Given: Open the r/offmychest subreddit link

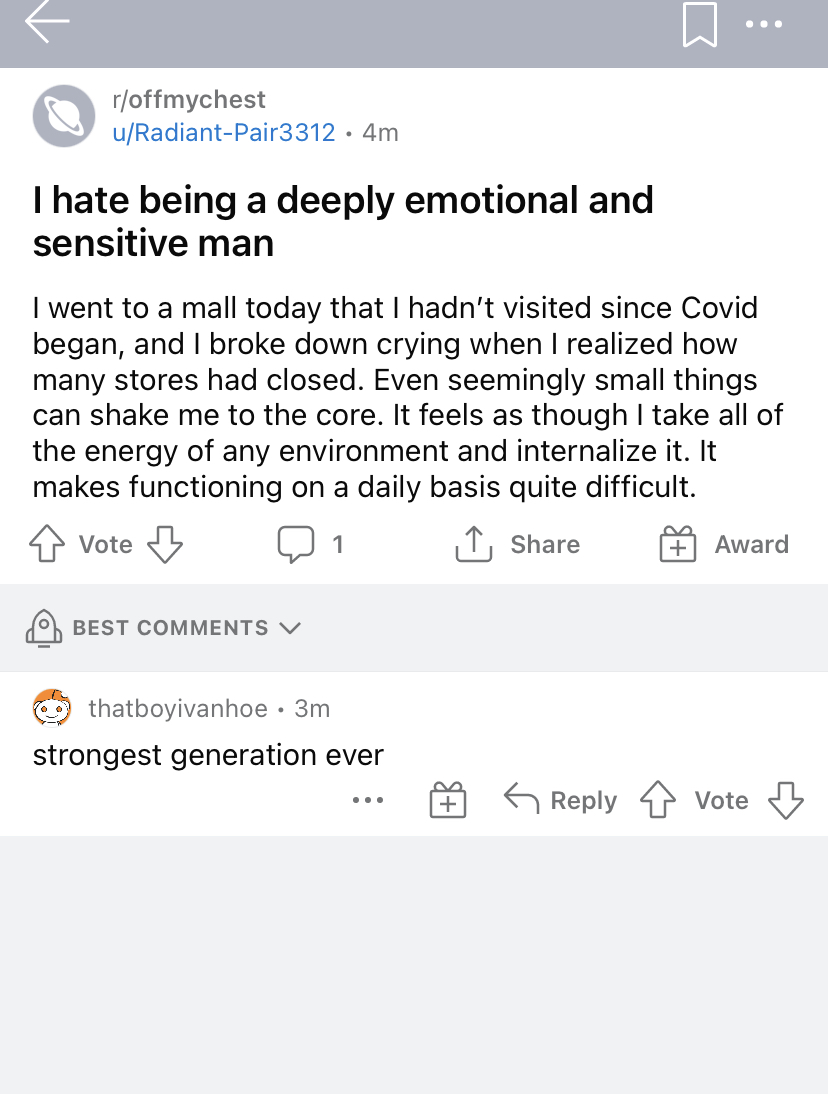Looking at the screenshot, I should [x=189, y=99].
